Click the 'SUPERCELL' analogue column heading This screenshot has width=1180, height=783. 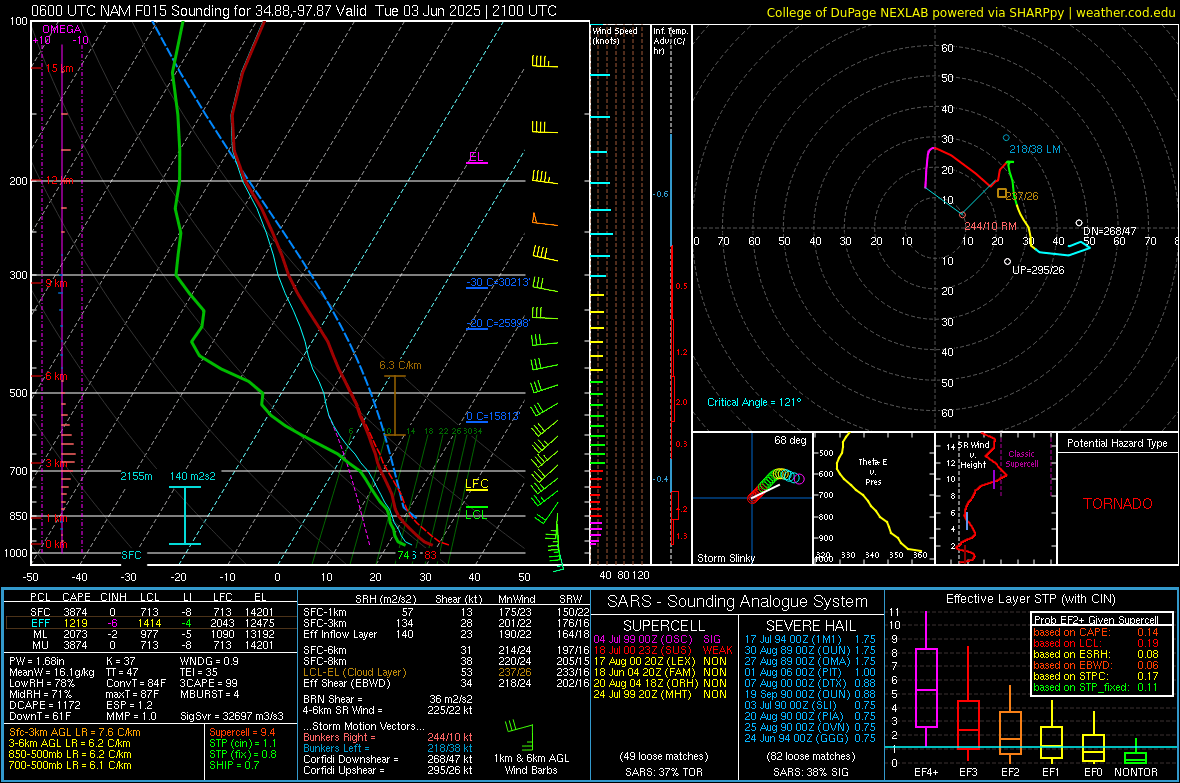pyautogui.click(x=664, y=626)
